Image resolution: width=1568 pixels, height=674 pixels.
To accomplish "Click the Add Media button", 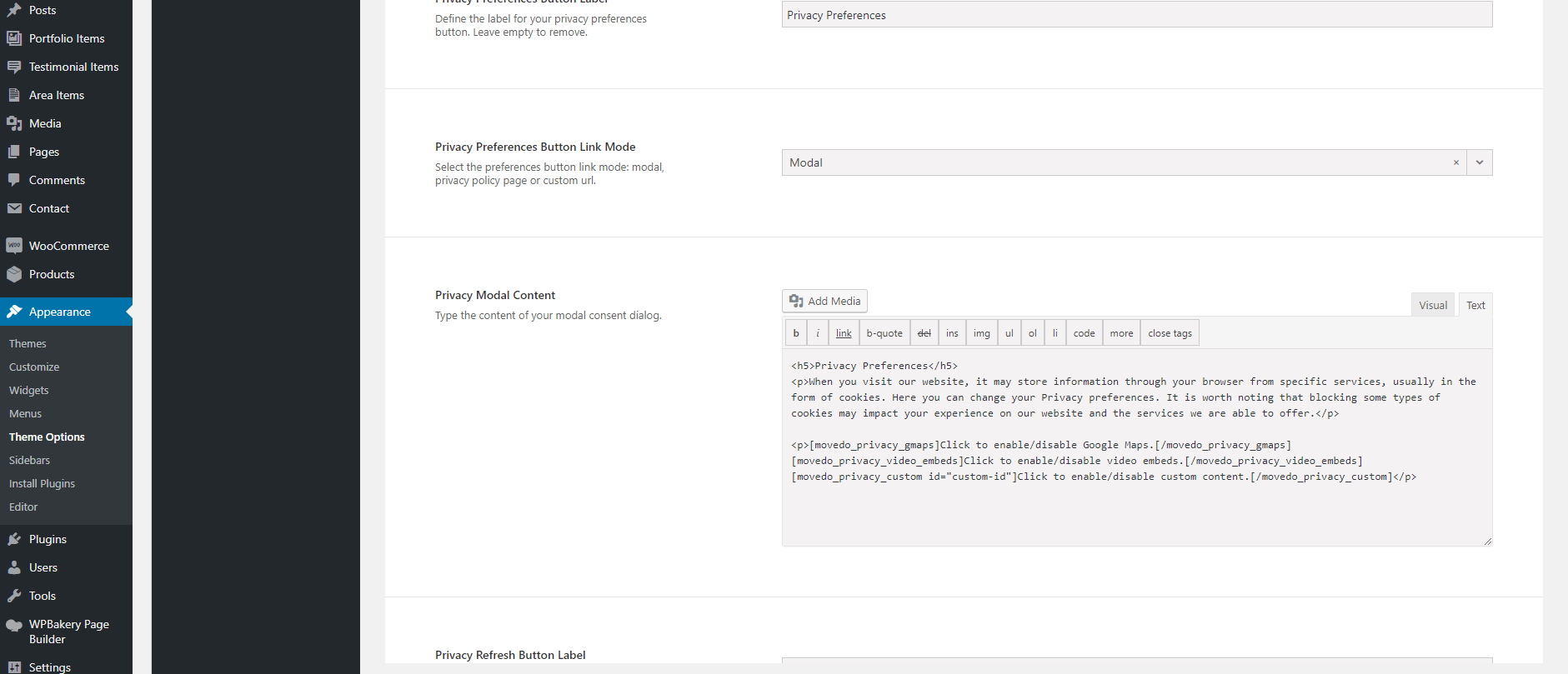I will [824, 301].
